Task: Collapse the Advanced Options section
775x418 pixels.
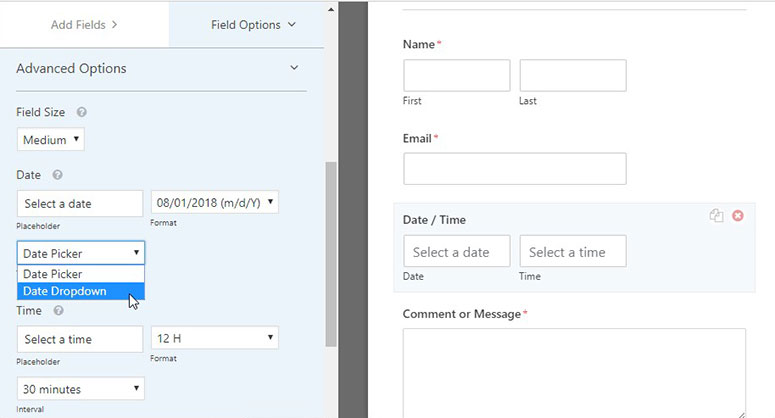Action: [294, 68]
